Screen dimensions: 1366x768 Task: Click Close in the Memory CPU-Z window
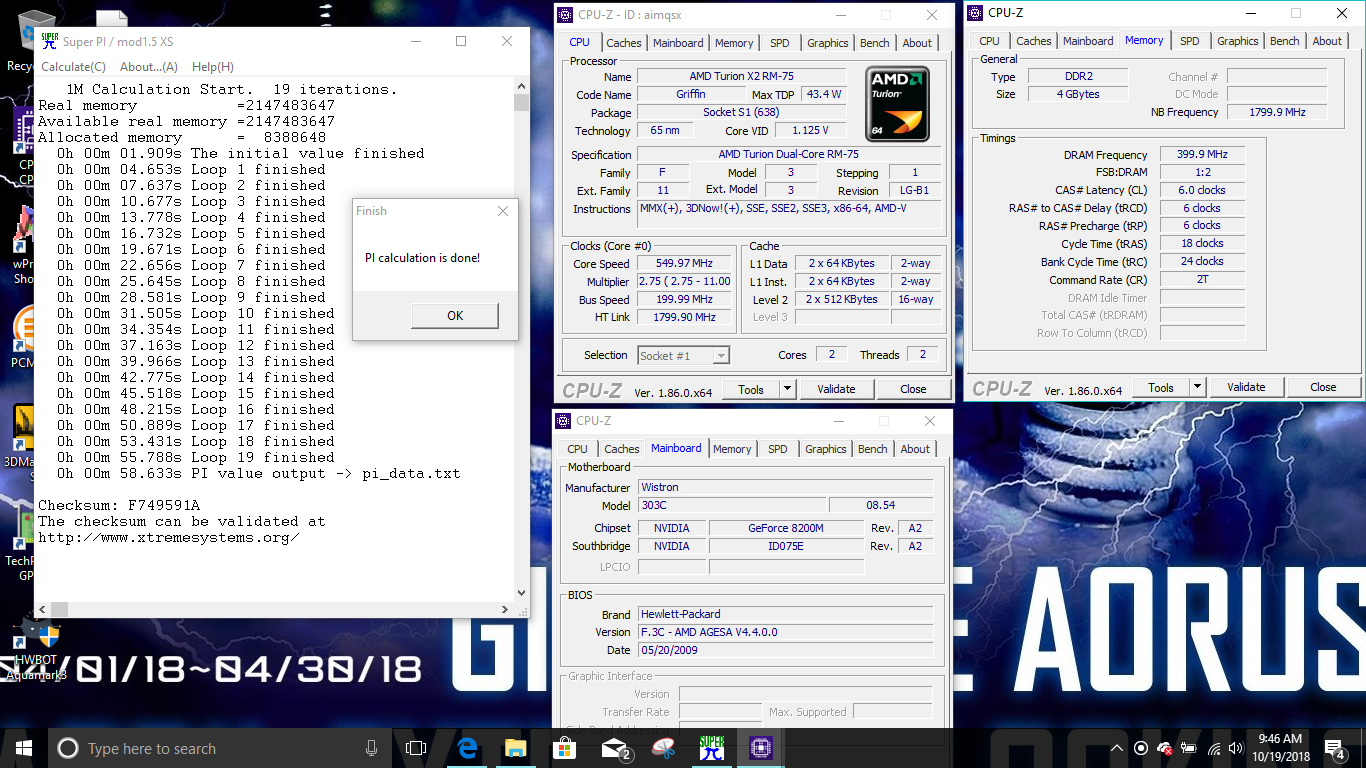[x=1323, y=387]
